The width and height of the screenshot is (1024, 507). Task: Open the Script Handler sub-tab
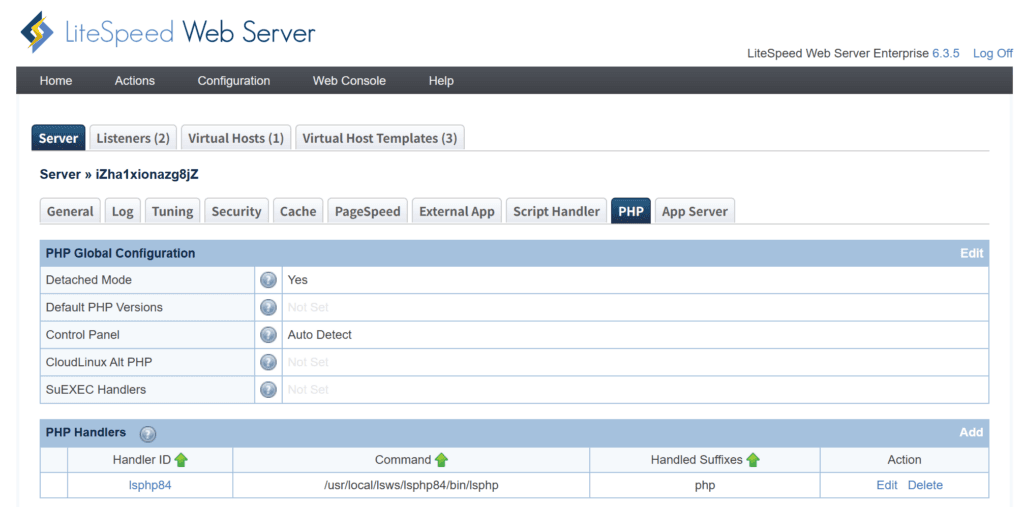click(556, 211)
